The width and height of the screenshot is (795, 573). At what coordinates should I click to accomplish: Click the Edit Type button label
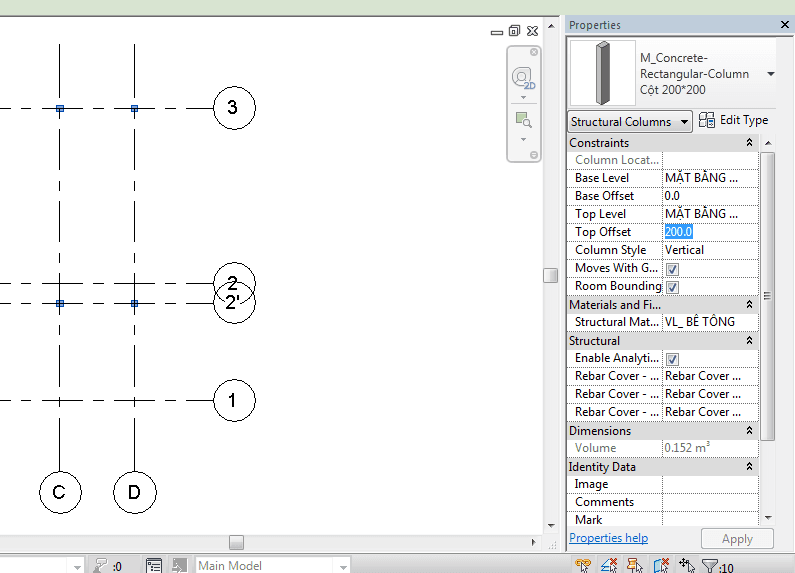pos(744,120)
